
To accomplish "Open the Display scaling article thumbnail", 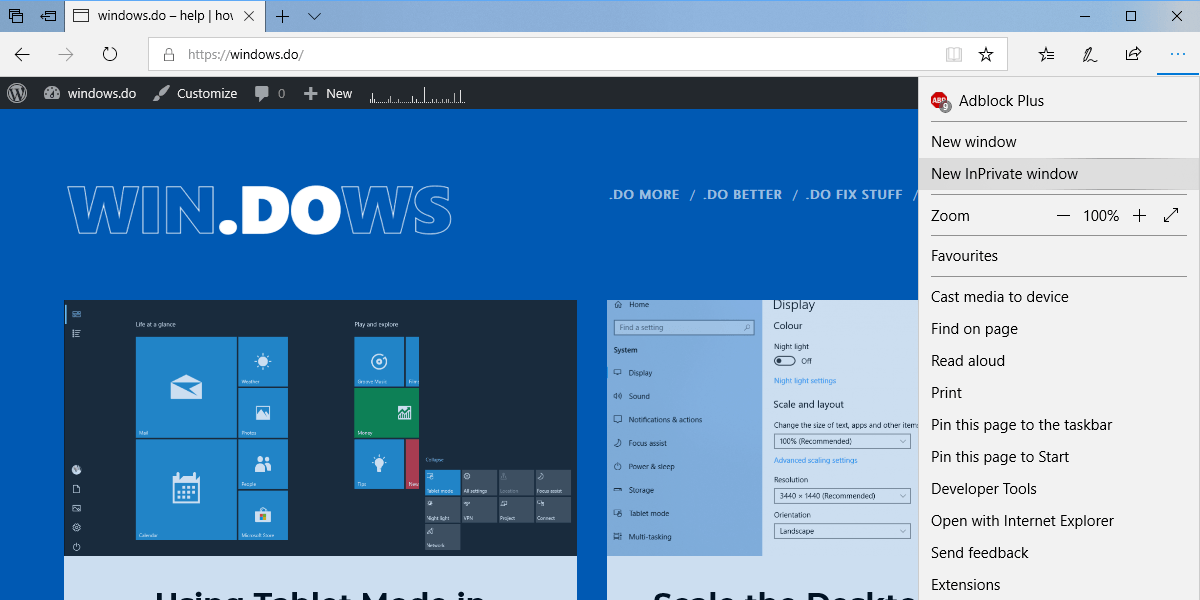I will click(x=763, y=428).
